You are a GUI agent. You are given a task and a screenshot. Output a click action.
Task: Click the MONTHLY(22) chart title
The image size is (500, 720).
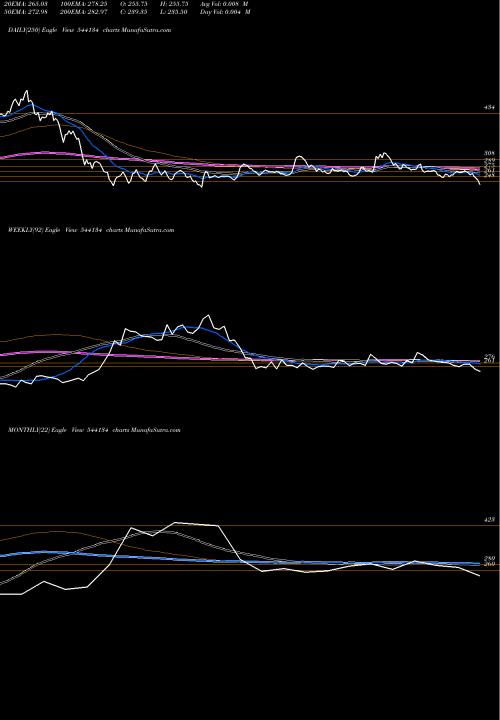(94, 430)
